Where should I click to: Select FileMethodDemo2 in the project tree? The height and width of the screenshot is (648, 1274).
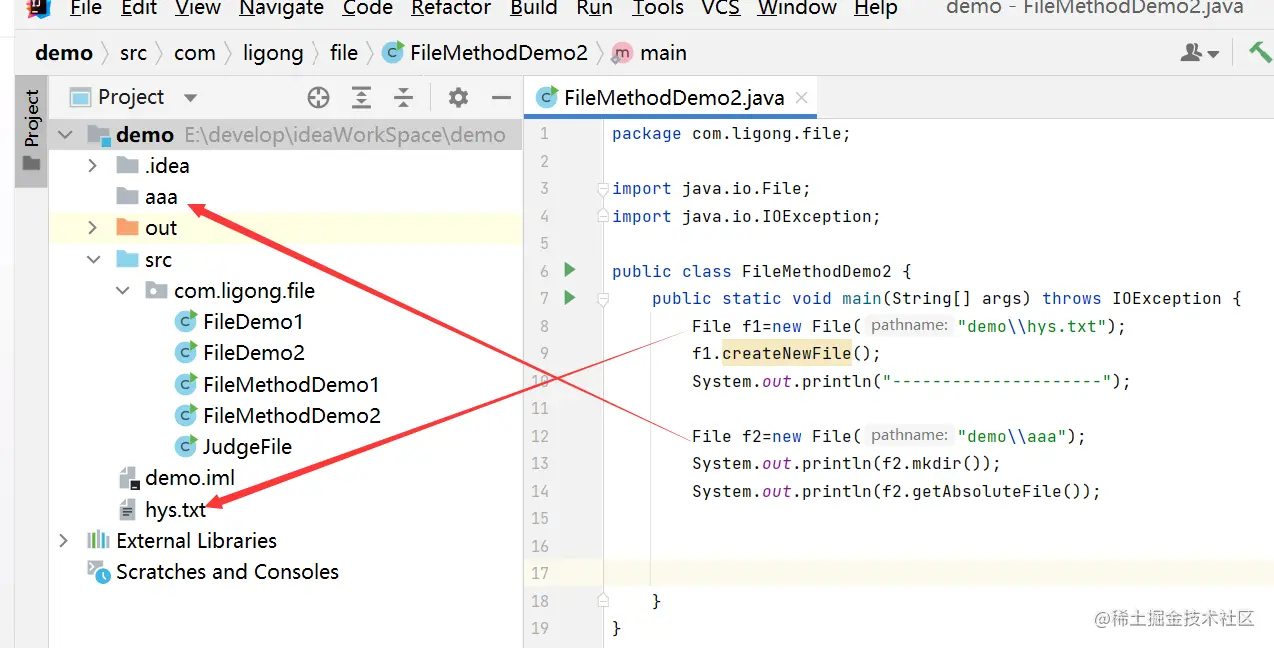click(x=291, y=416)
